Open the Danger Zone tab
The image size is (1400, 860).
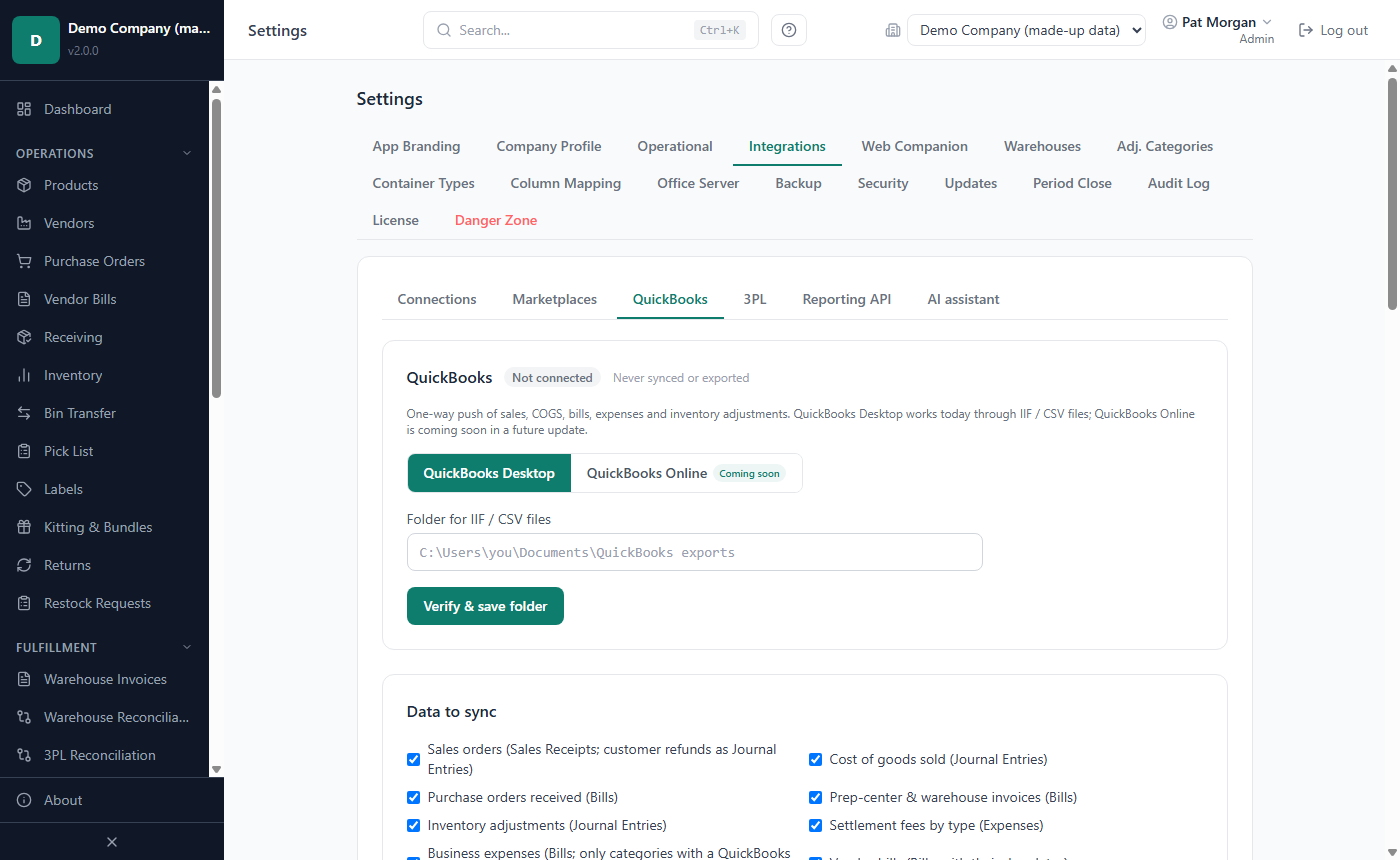pos(496,220)
